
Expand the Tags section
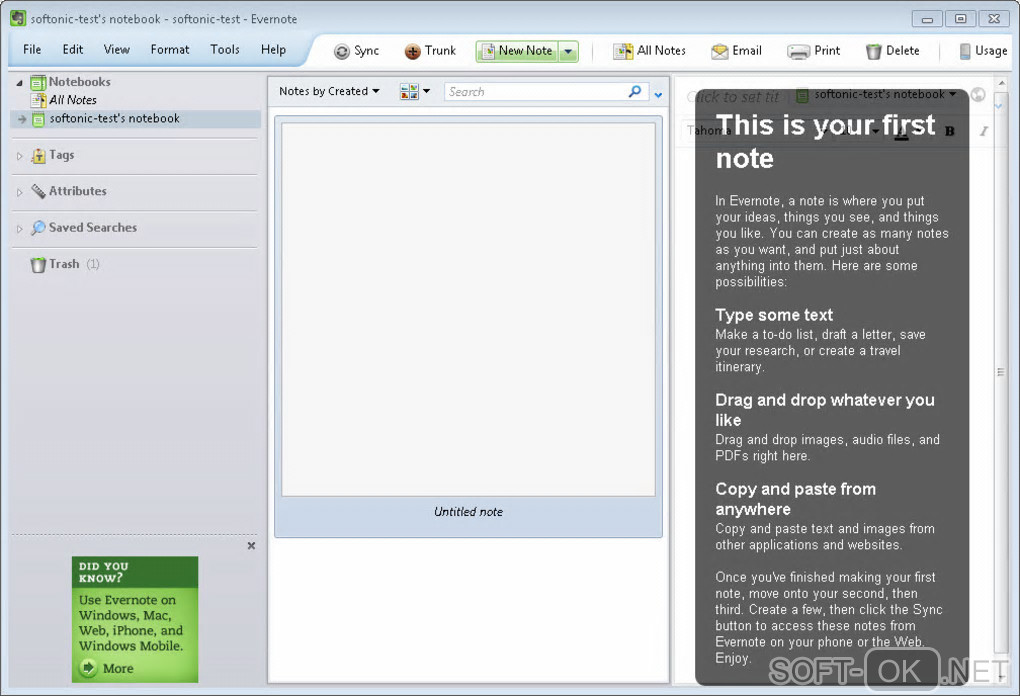[20, 156]
